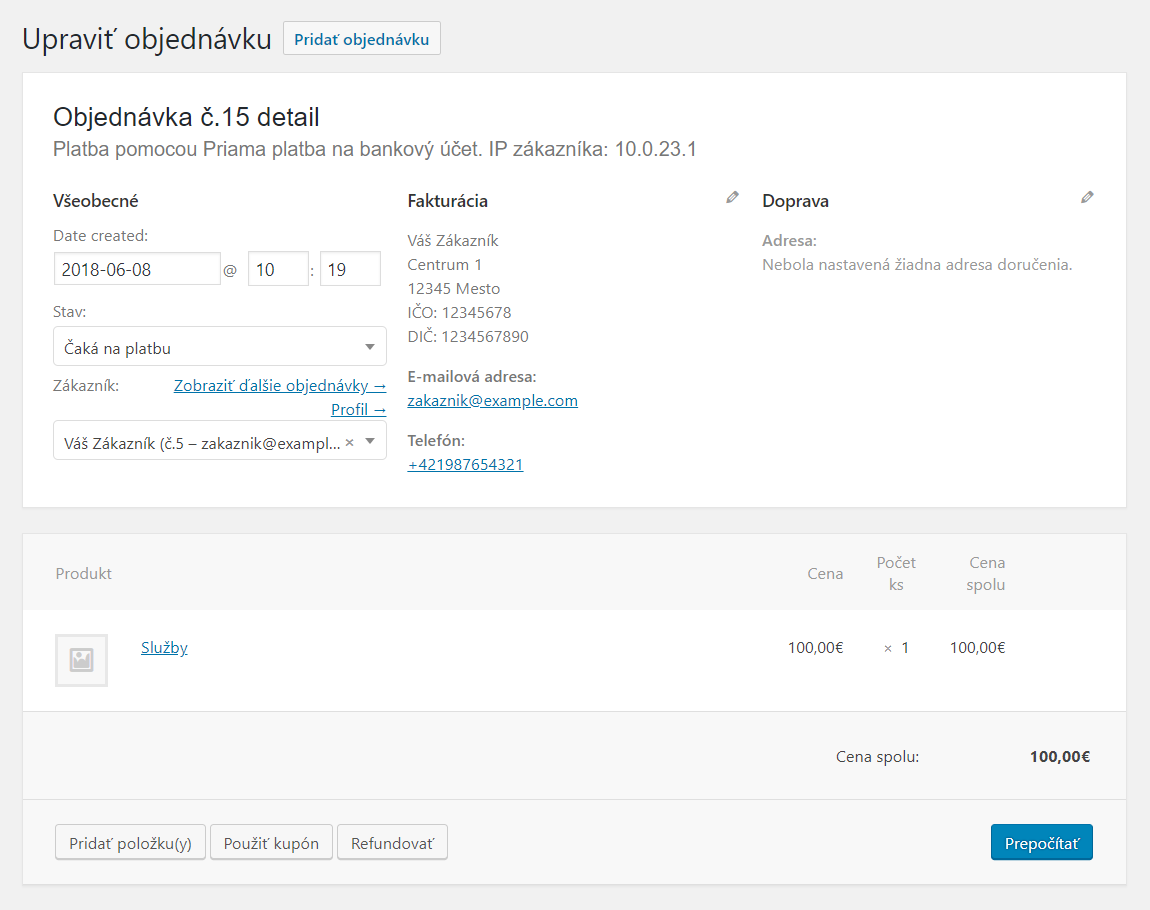
Task: Open the Zobraziť ďalšie objednávky link
Action: coord(280,386)
